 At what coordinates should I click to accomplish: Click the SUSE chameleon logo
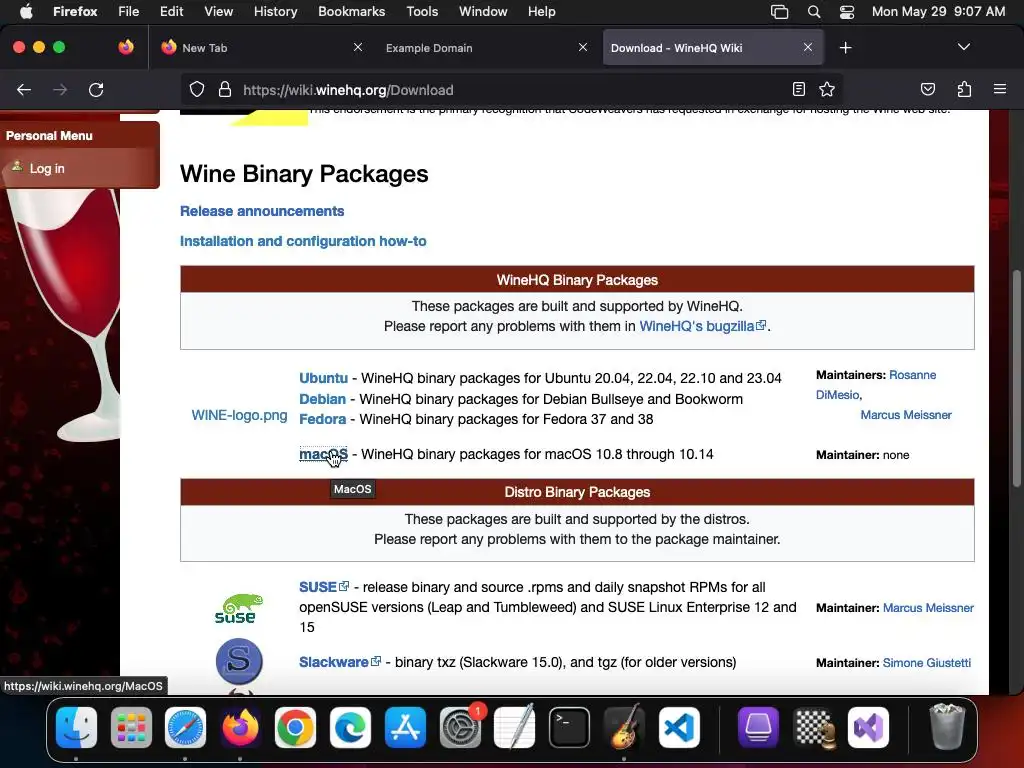[x=239, y=608]
